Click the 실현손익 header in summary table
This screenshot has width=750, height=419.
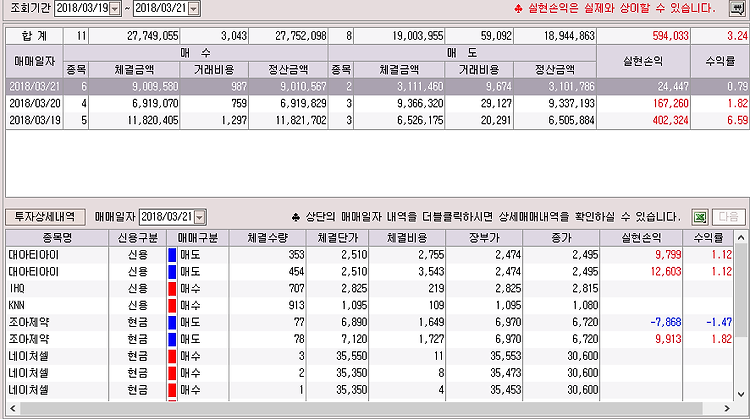pos(643,61)
